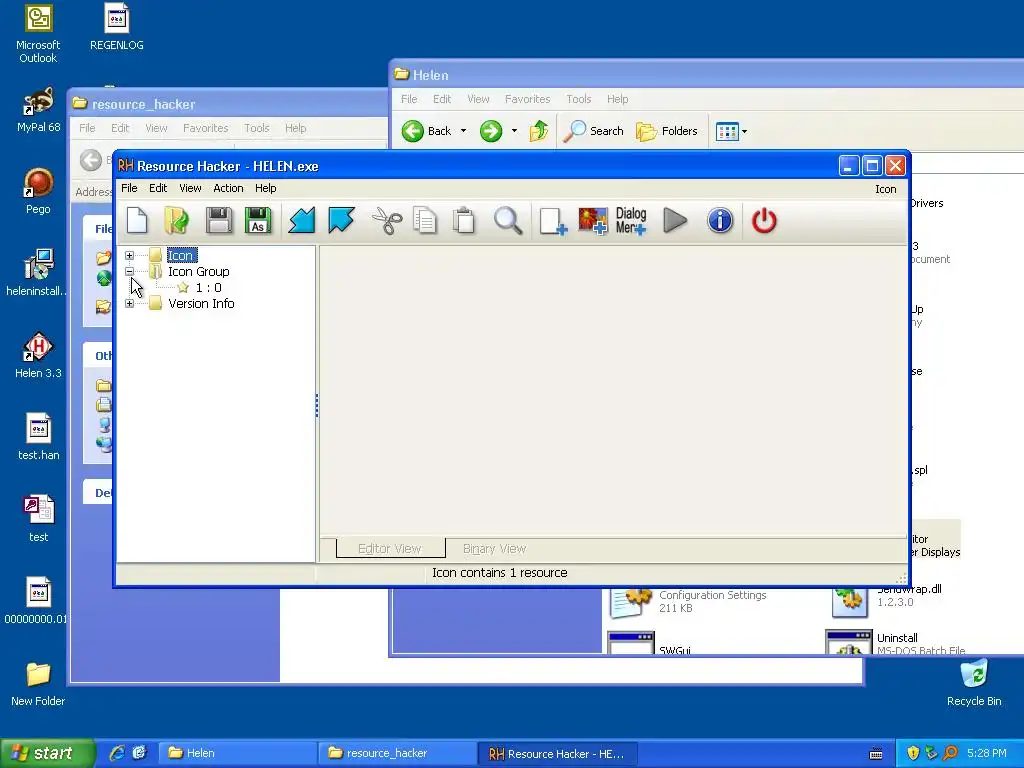Select Recycle Bin desktop icon
The image size is (1024, 768).
tap(974, 683)
